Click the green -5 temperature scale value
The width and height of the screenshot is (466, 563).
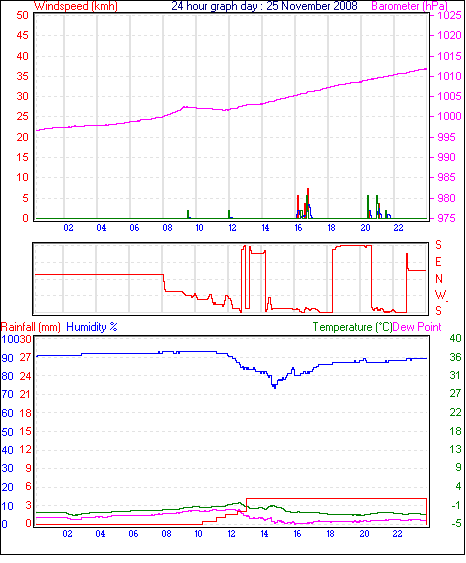point(456,524)
